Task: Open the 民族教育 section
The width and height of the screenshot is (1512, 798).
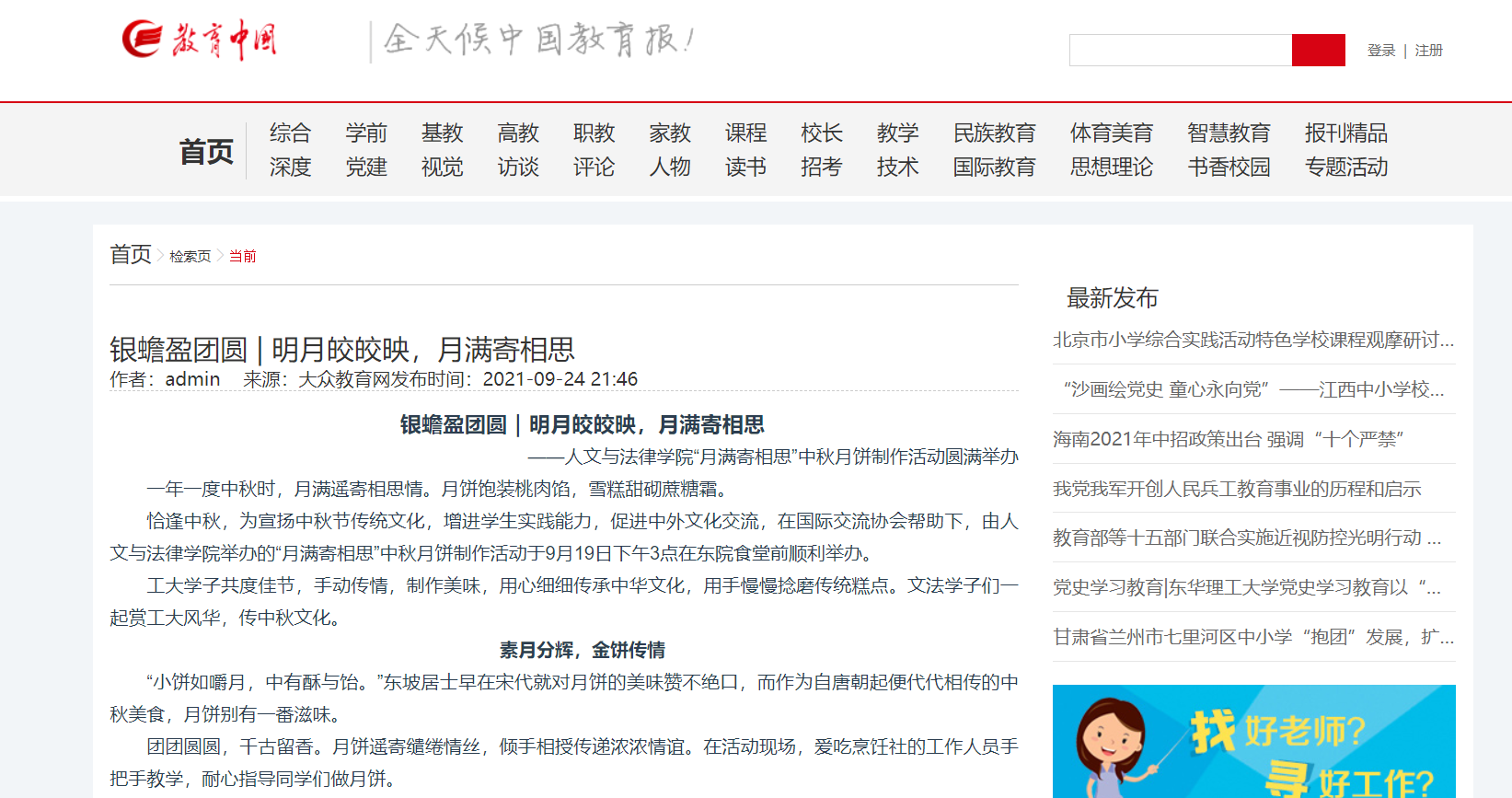Action: [x=994, y=133]
